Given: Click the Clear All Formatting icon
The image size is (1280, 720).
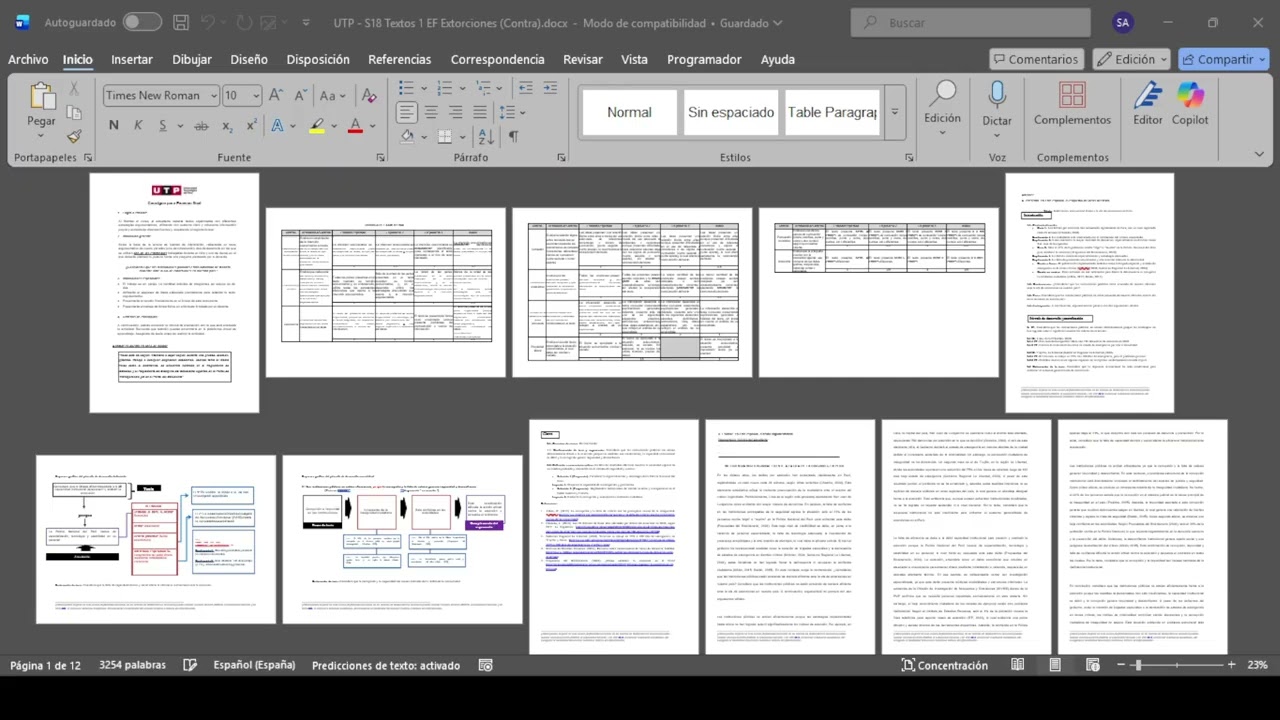Looking at the screenshot, I should click(369, 96).
